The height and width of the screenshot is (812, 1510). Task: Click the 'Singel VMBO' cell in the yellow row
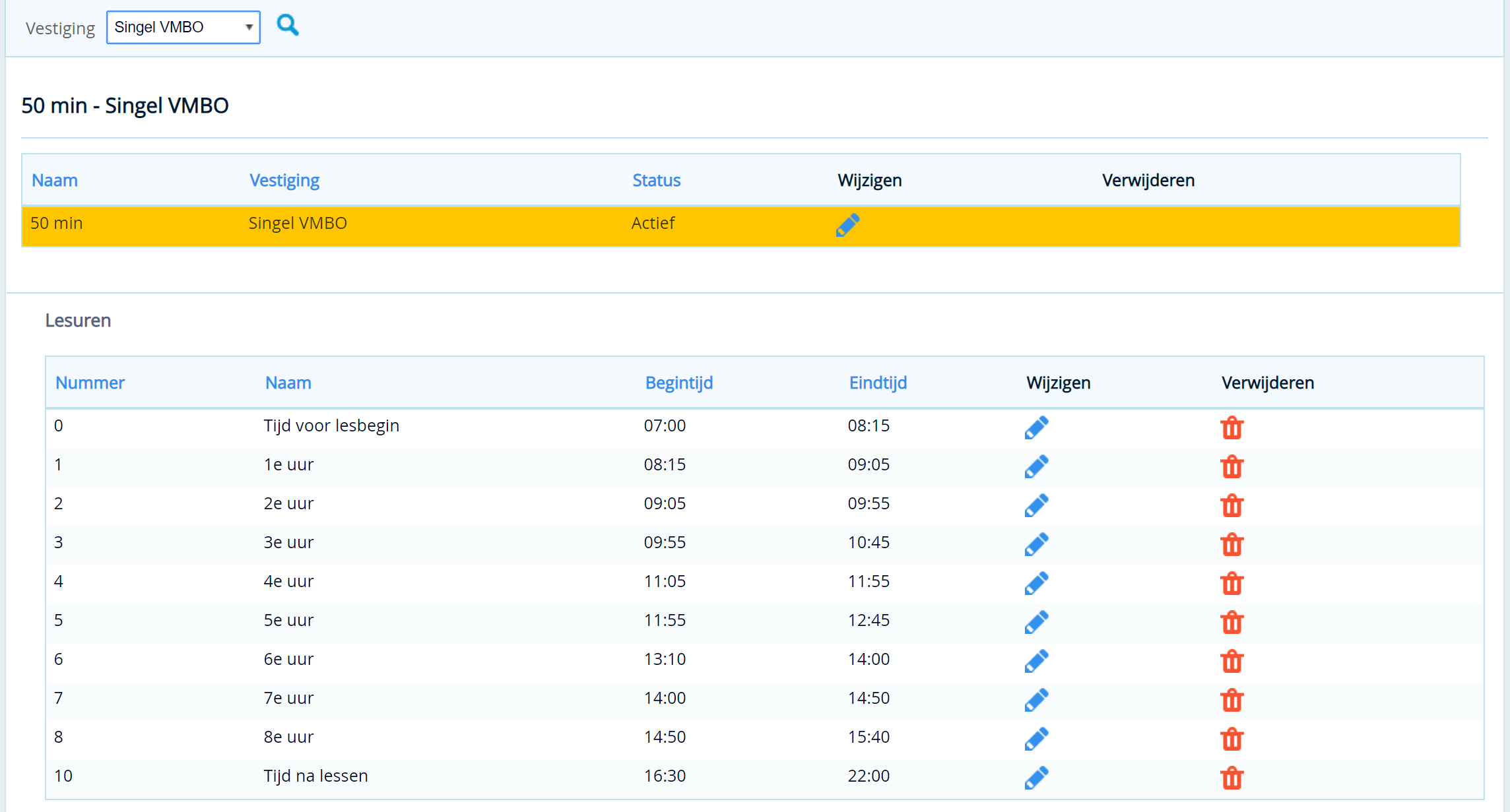pyautogui.click(x=298, y=223)
